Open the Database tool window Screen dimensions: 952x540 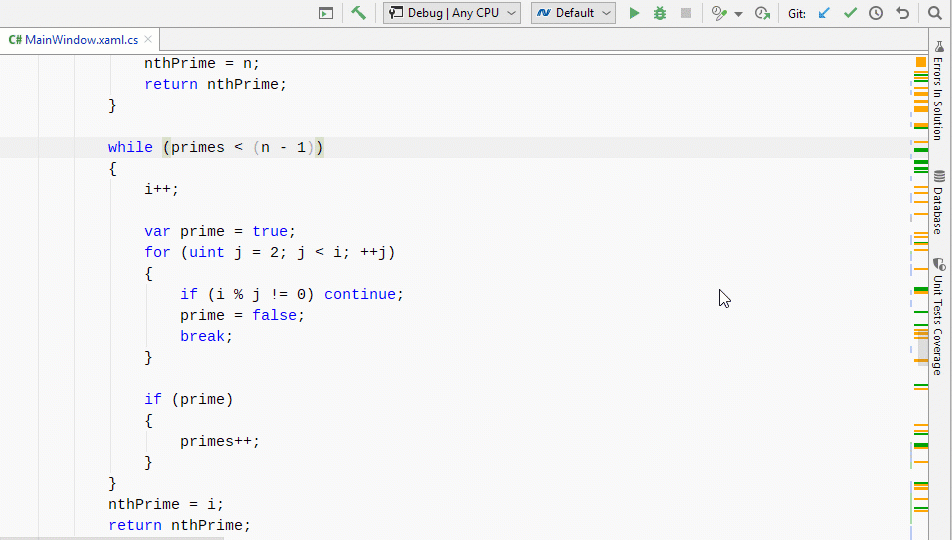[x=938, y=203]
